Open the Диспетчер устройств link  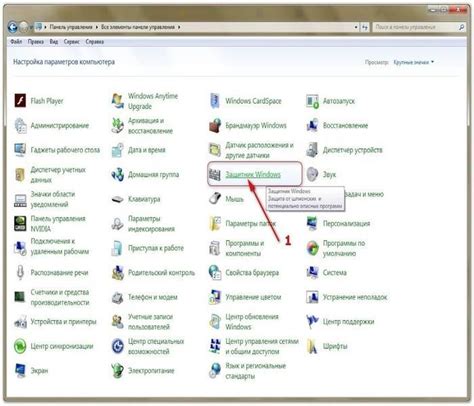click(x=352, y=150)
